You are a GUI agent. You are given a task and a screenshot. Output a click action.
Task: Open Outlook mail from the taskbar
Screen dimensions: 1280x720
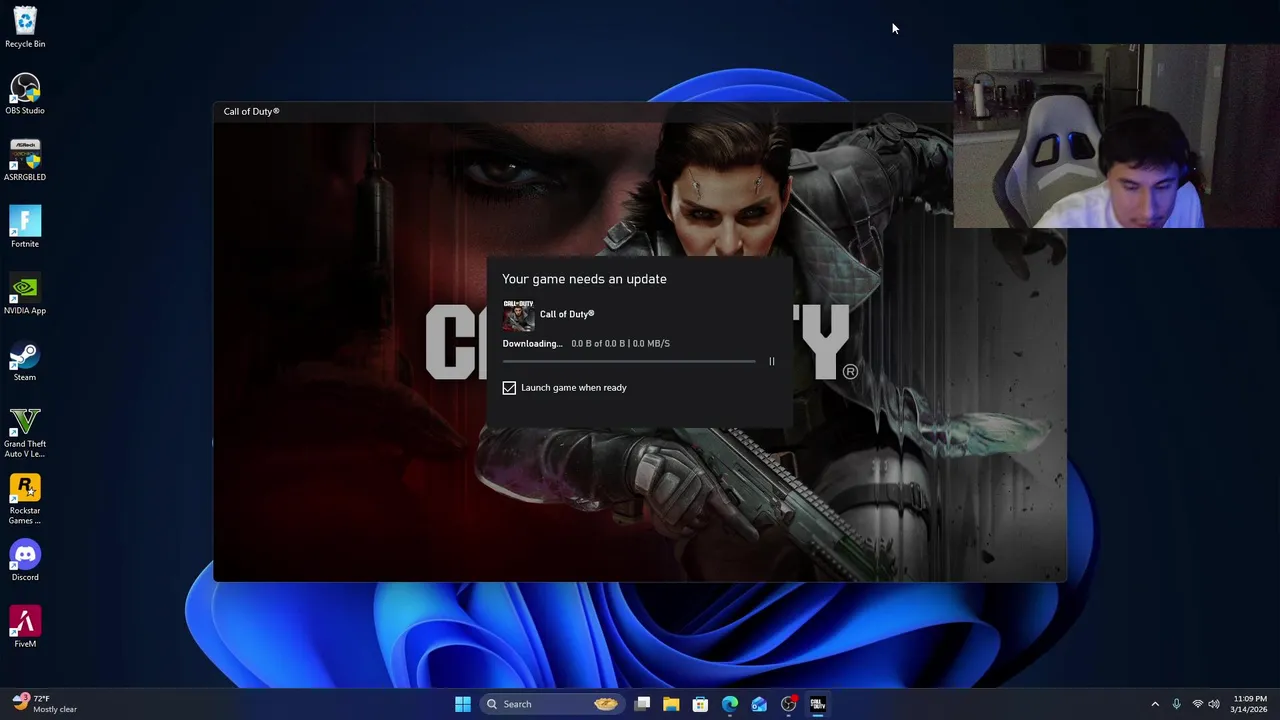coord(759,704)
